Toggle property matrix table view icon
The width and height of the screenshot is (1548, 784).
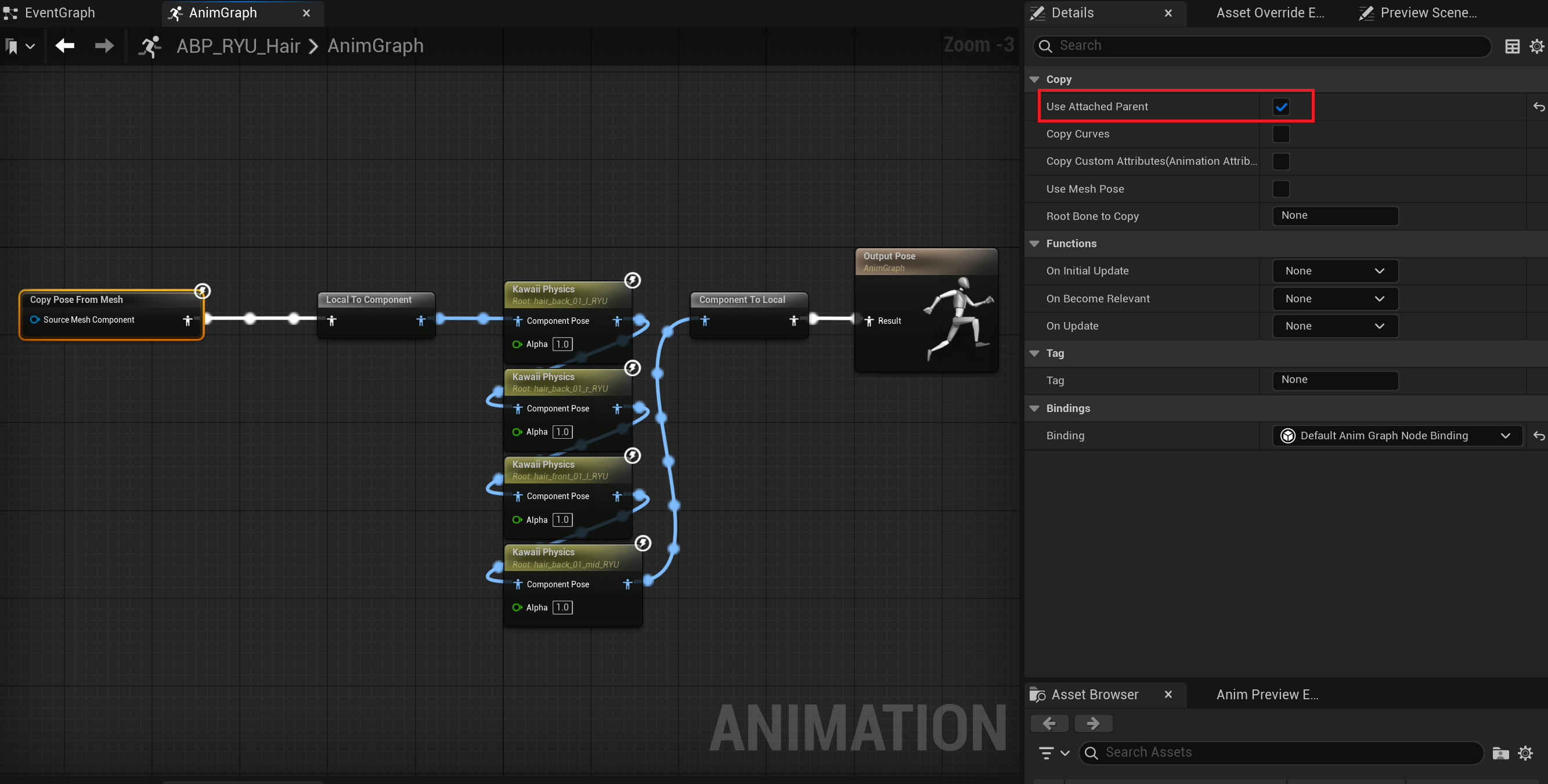pos(1512,46)
